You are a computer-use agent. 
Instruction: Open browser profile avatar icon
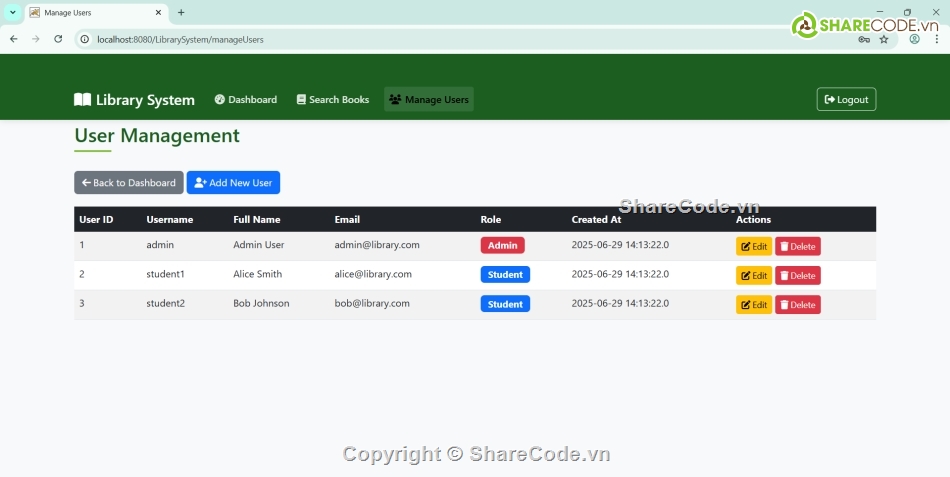pyautogui.click(x=914, y=39)
